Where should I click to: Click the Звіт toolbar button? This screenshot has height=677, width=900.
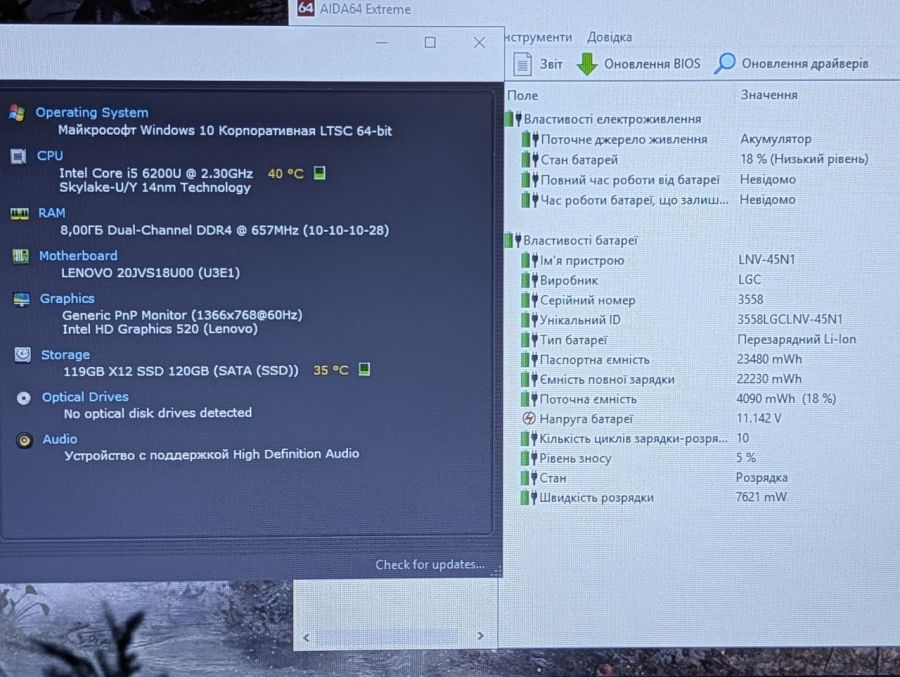point(537,64)
